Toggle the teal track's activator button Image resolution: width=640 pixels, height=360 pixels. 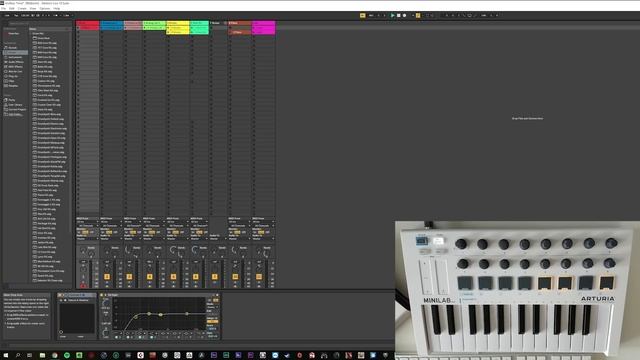click(196, 277)
